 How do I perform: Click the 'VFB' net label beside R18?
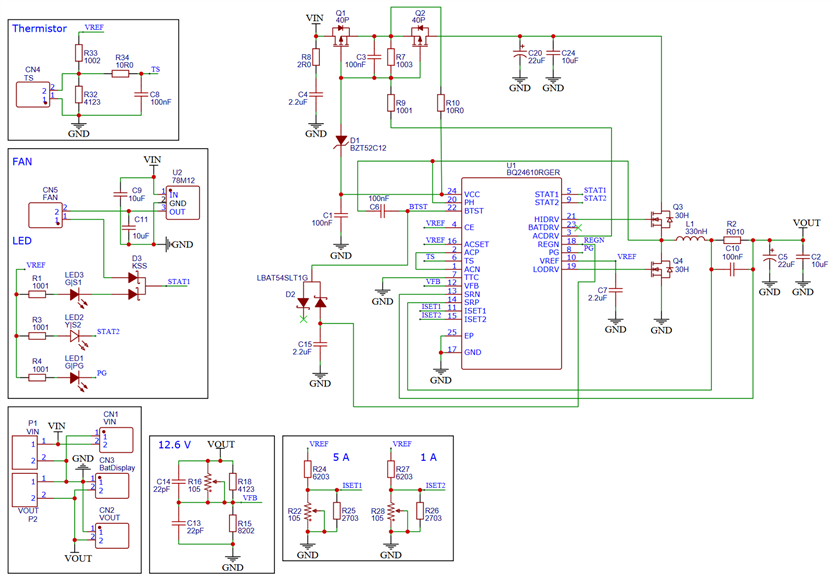(250, 498)
